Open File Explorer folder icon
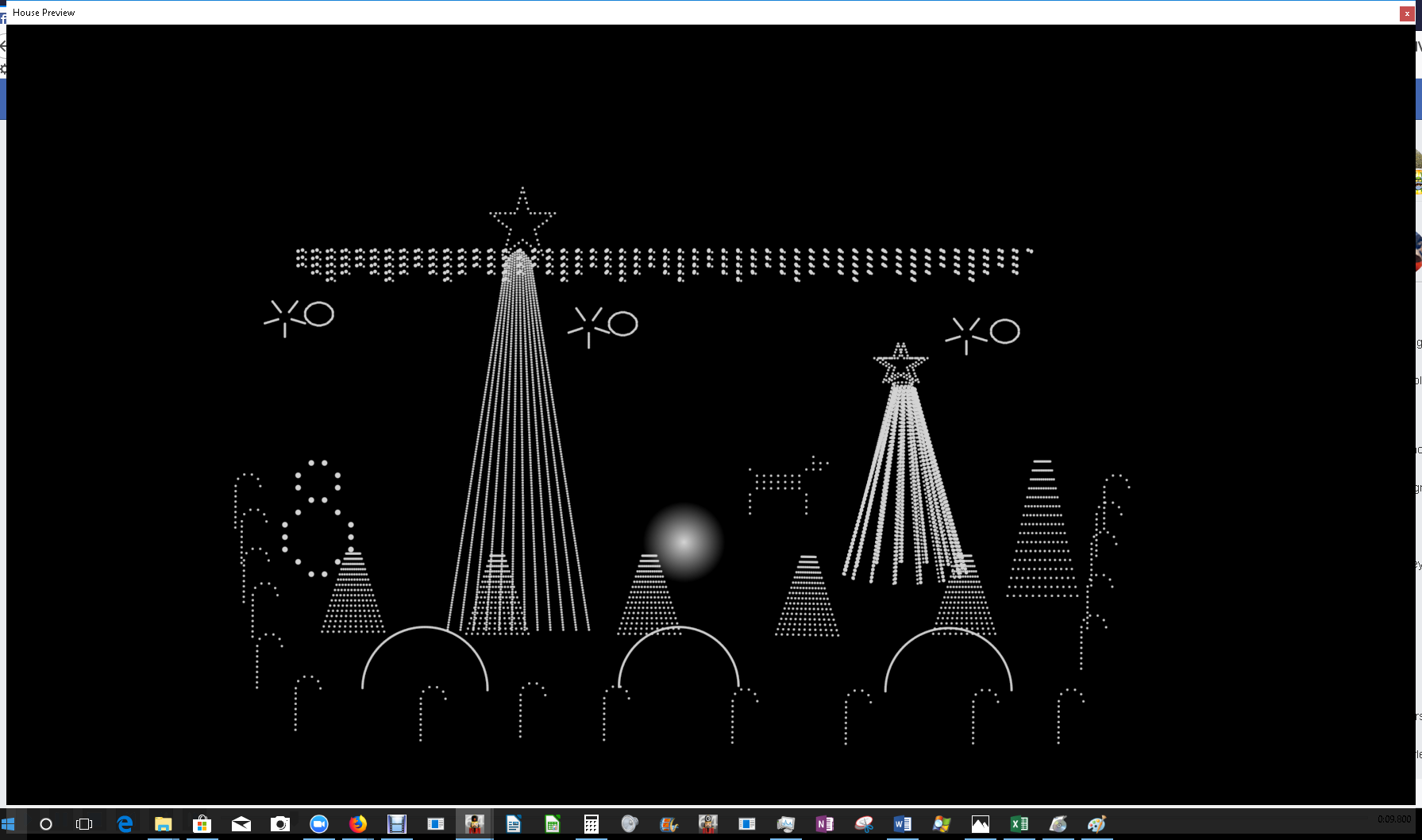1422x840 pixels. pos(164,824)
